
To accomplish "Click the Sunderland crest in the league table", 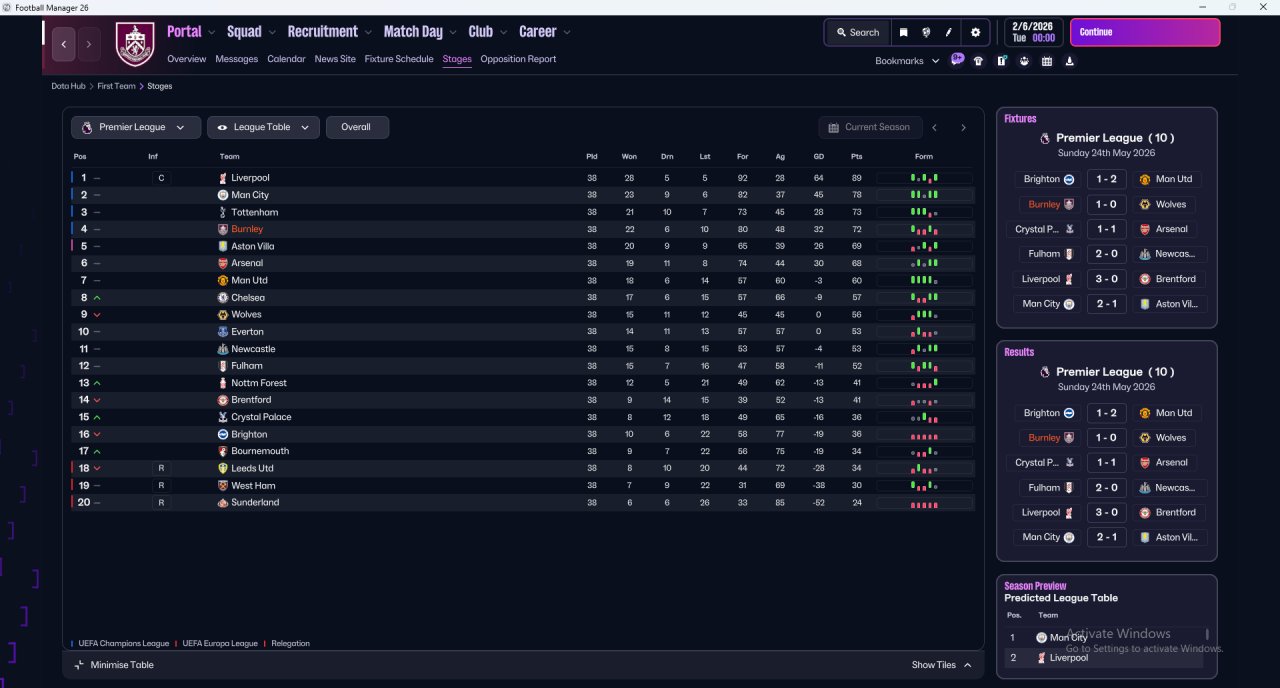I will [x=223, y=503].
